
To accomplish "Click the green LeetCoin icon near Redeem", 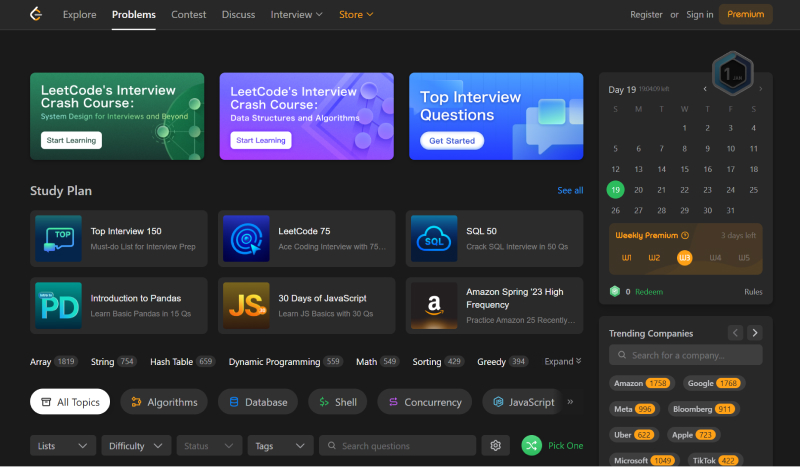I will pyautogui.click(x=615, y=291).
